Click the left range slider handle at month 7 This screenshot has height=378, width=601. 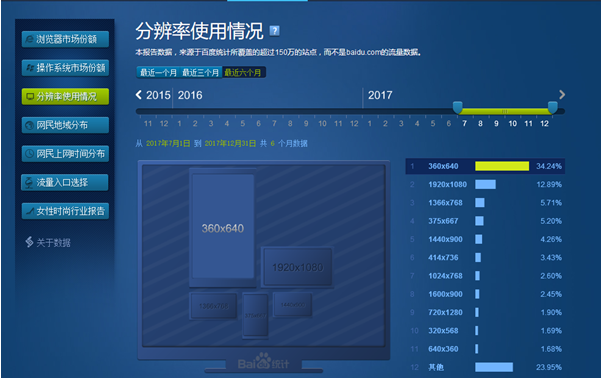[x=458, y=107]
